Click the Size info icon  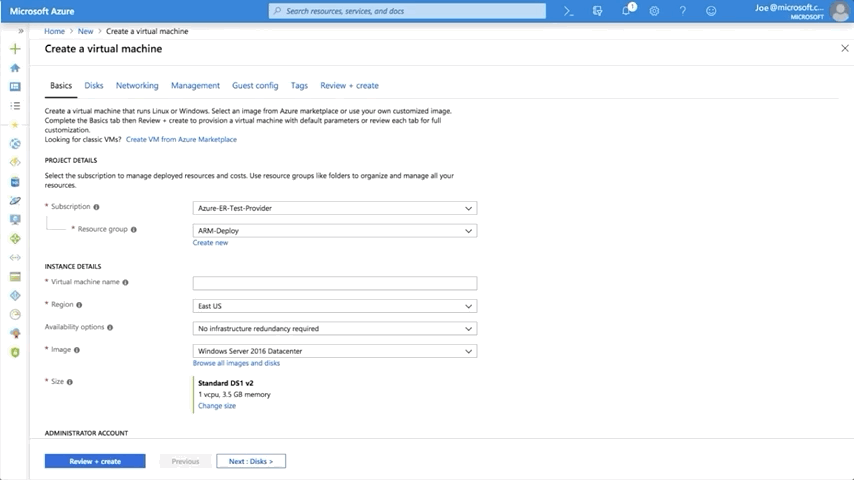70,382
